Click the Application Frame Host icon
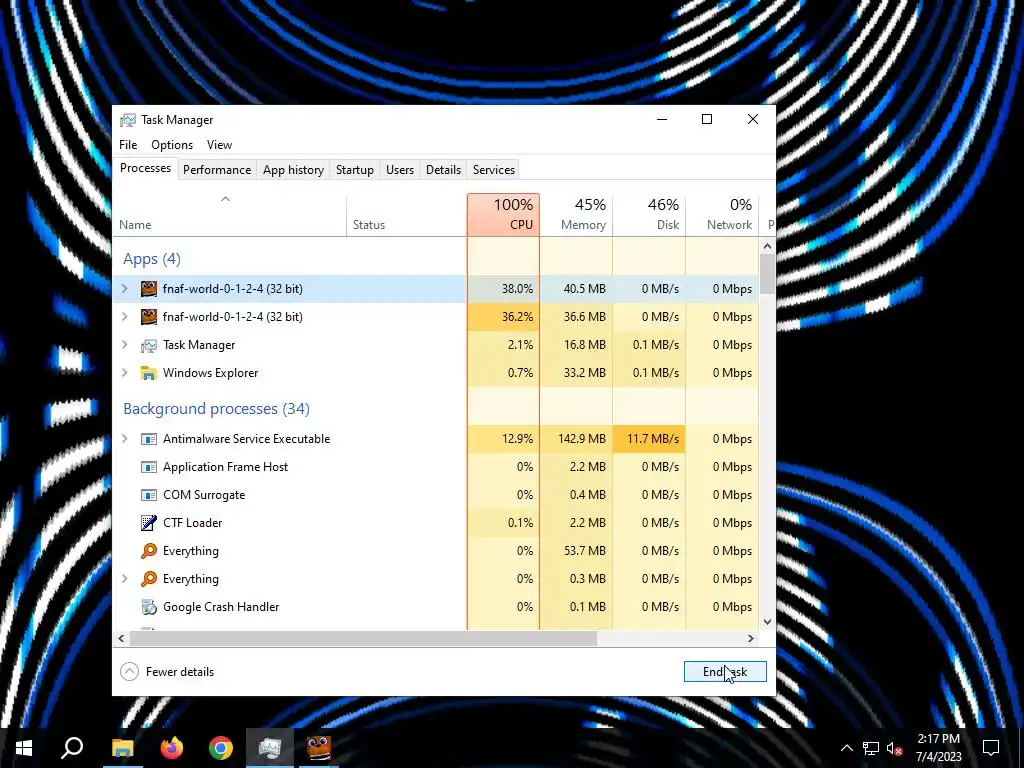Screen dimensions: 1024x768 click(149, 467)
